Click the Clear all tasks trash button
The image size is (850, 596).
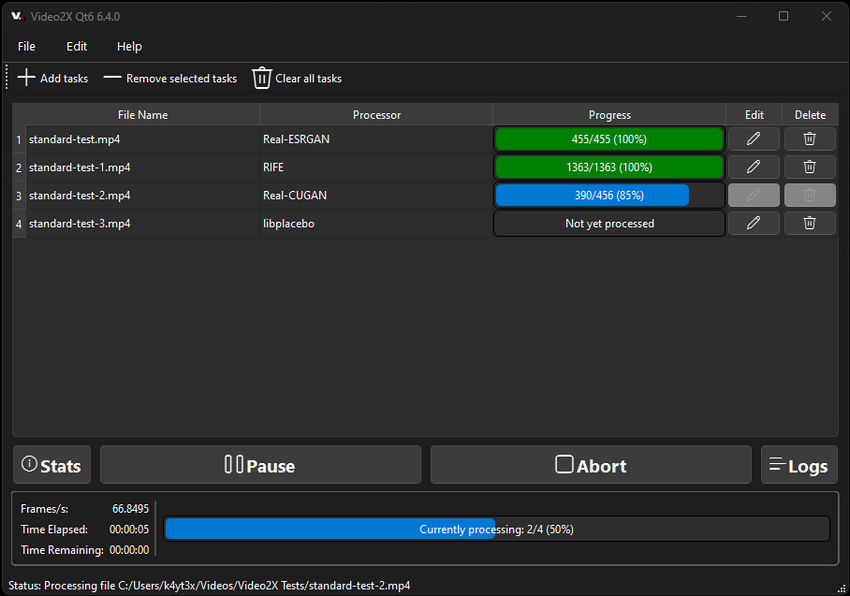(297, 79)
